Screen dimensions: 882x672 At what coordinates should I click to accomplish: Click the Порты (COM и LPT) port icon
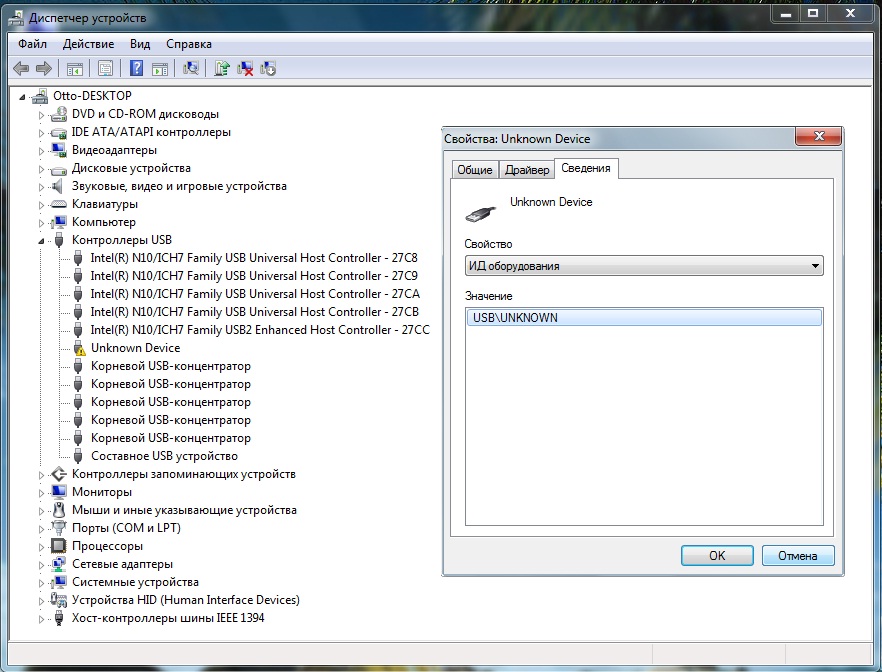pos(58,528)
